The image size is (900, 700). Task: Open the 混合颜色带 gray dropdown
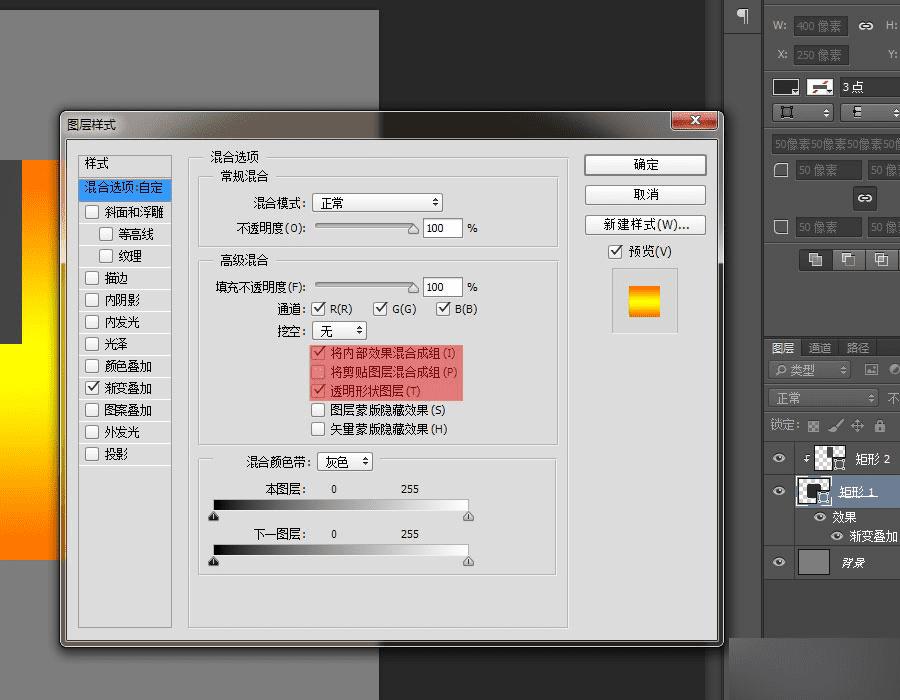[345, 462]
